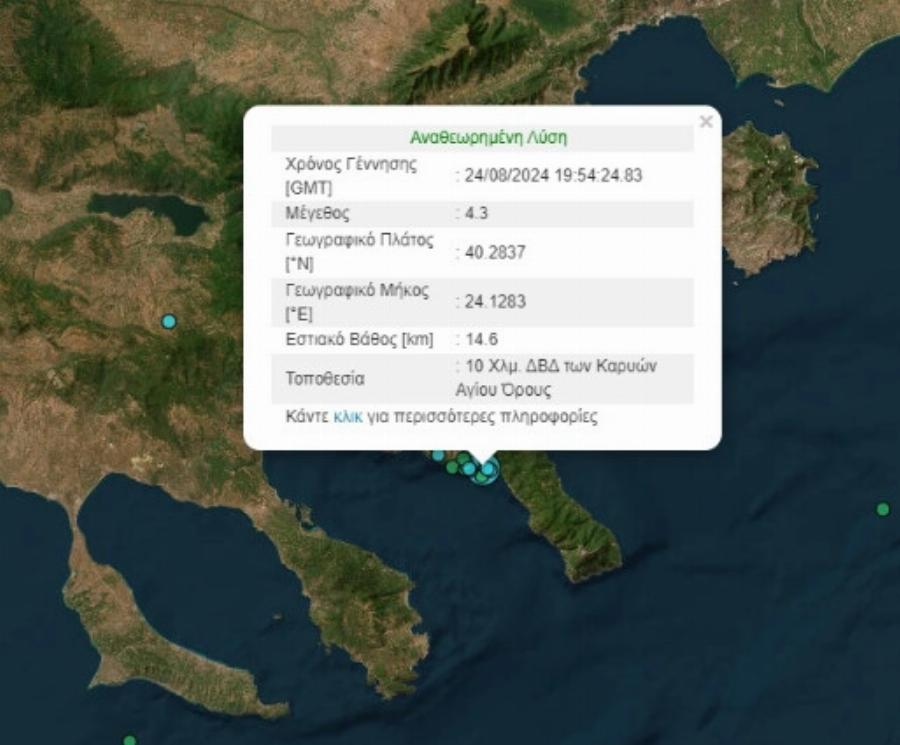
Task: Click the topmost green marker in the cluster
Action: pyautogui.click(x=462, y=459)
